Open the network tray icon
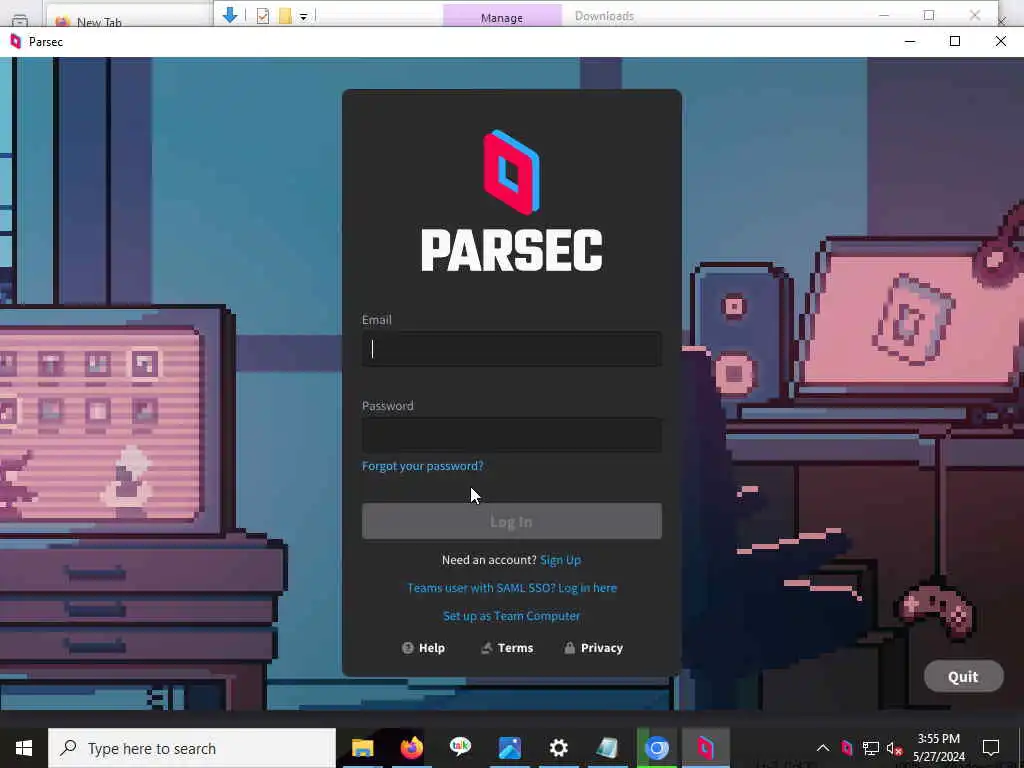The image size is (1024, 768). click(x=870, y=748)
